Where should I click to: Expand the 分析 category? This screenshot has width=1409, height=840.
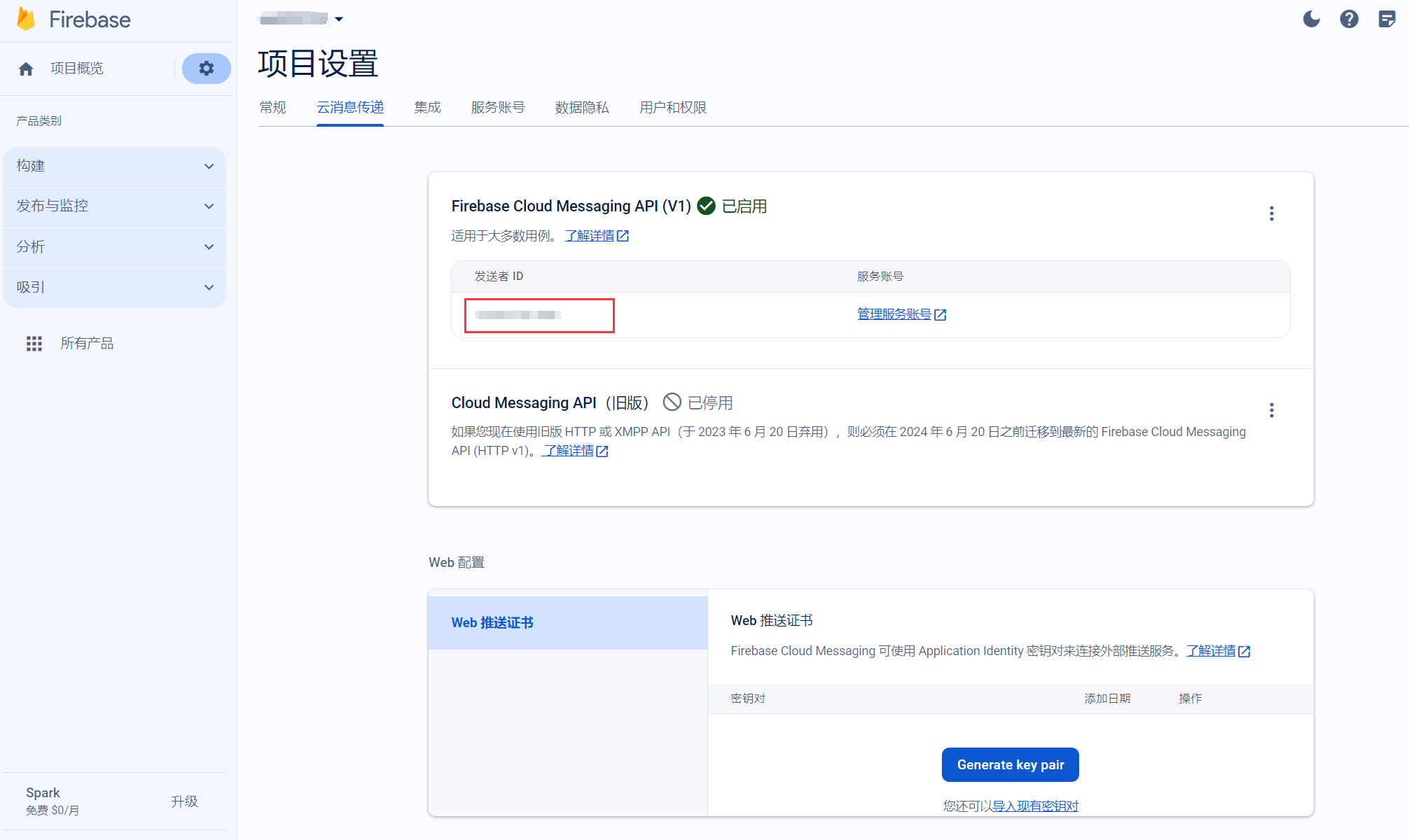pyautogui.click(x=114, y=247)
